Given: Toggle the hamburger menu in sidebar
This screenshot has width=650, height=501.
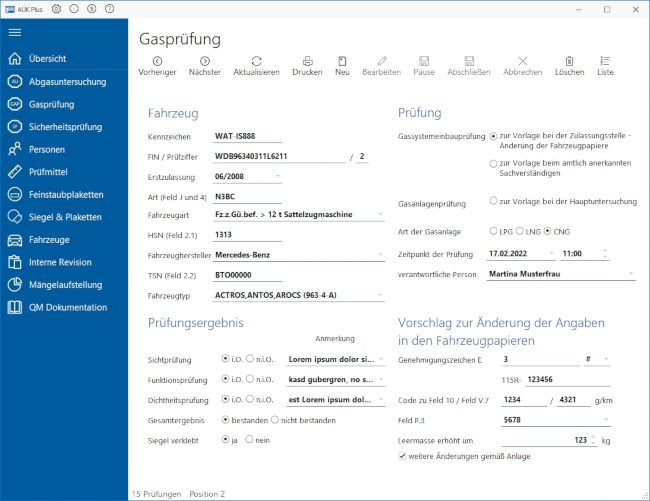Looking at the screenshot, I should click(15, 32).
